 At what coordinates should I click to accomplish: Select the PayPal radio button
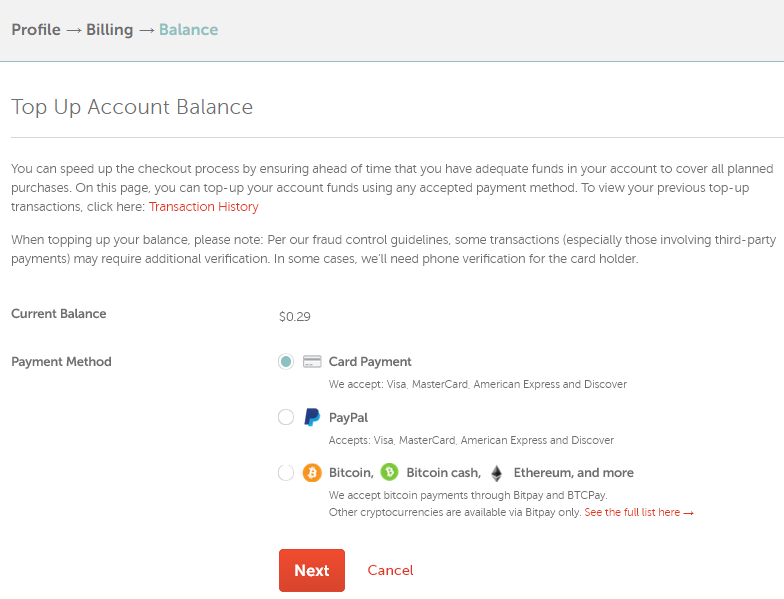(x=286, y=417)
